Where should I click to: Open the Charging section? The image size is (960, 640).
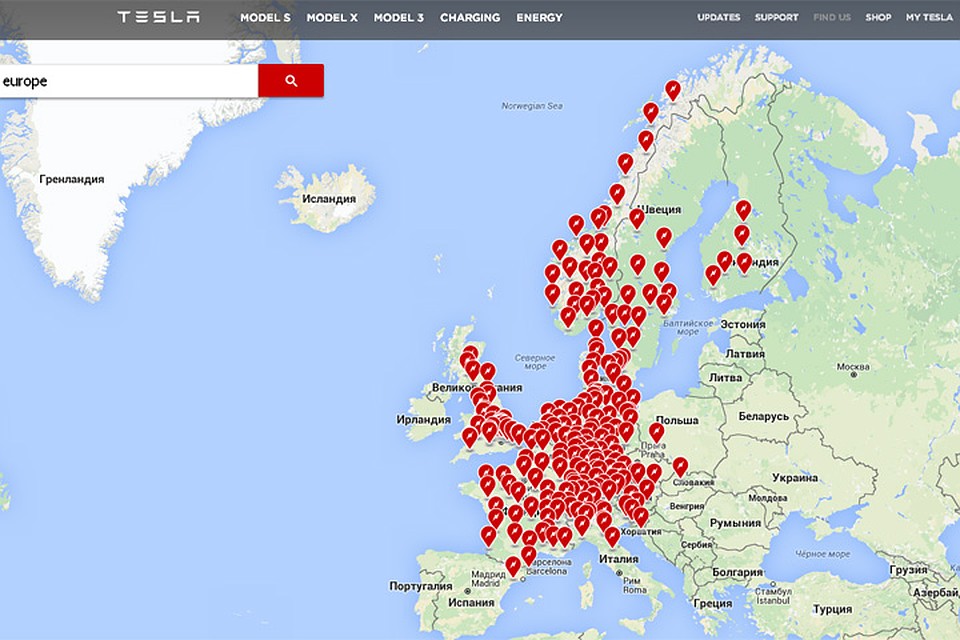coord(470,18)
